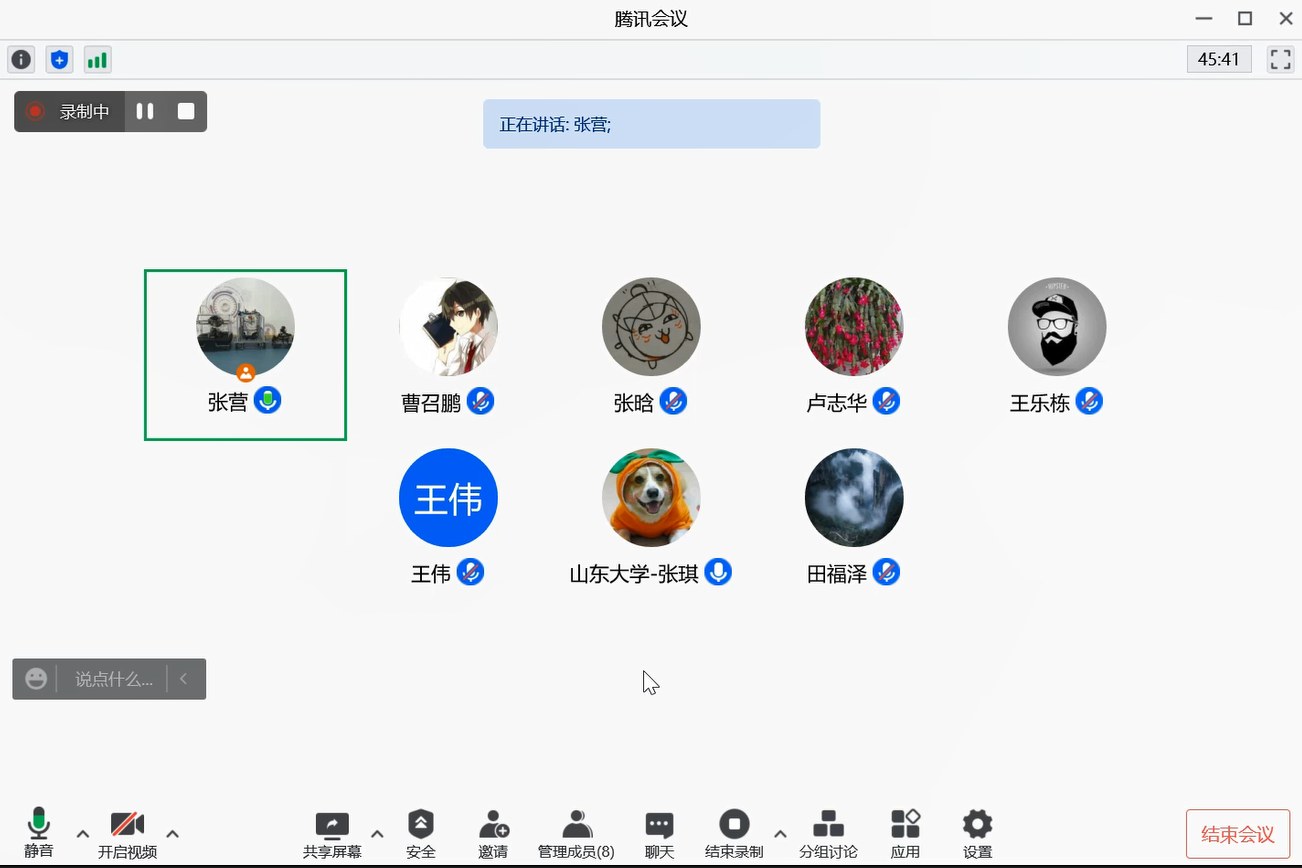Viewport: 1302px width, 868px height.
Task: Open the 聊天 chat panel
Action: click(659, 834)
